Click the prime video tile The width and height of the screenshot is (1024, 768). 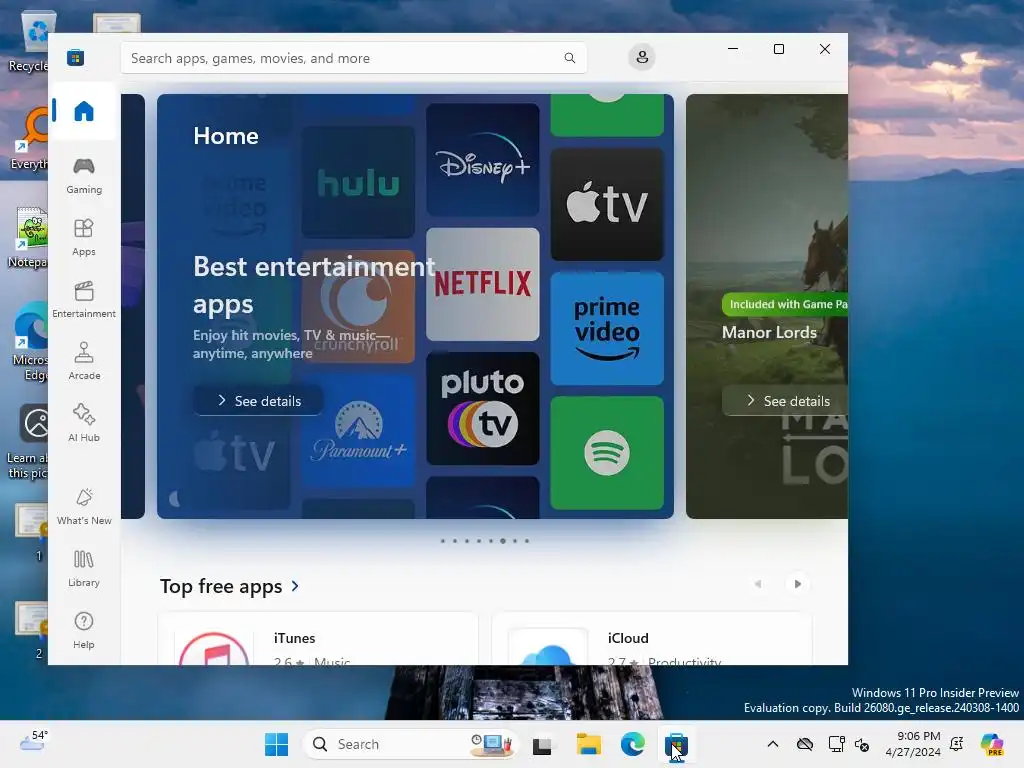point(607,328)
